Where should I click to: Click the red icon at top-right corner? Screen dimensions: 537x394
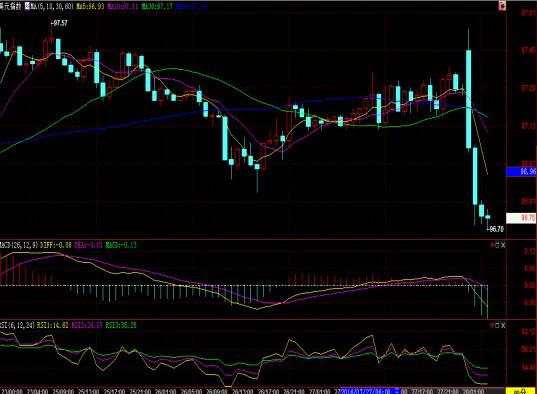click(x=502, y=6)
